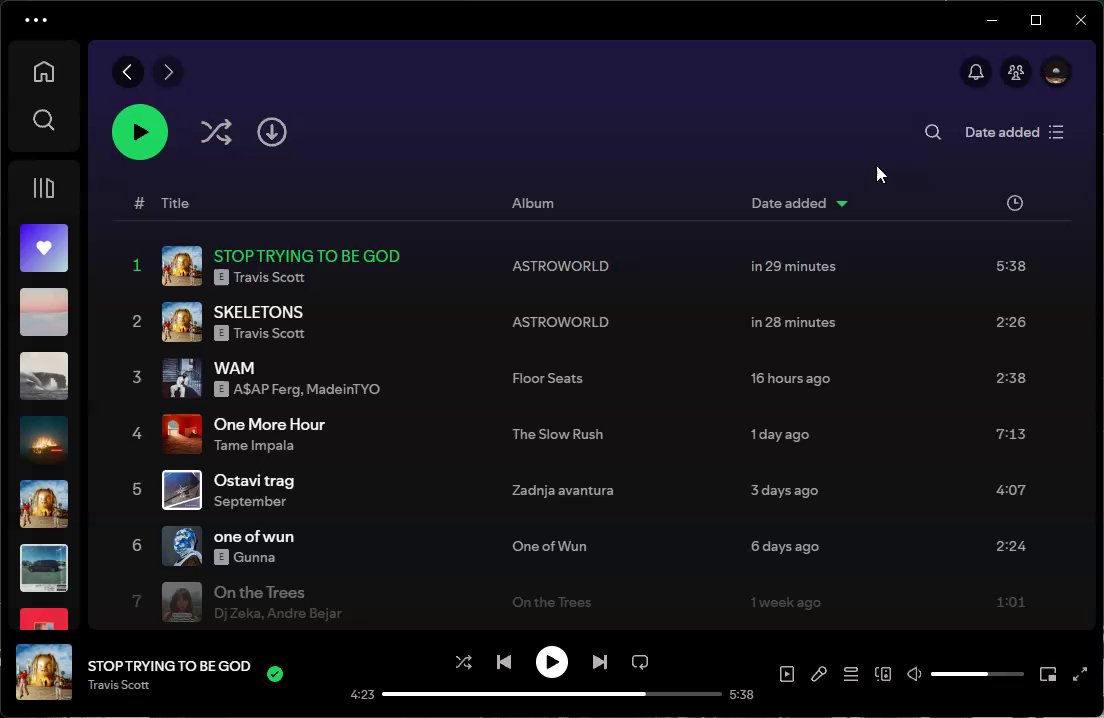Toggle shuffle in the player bar

coord(463,662)
